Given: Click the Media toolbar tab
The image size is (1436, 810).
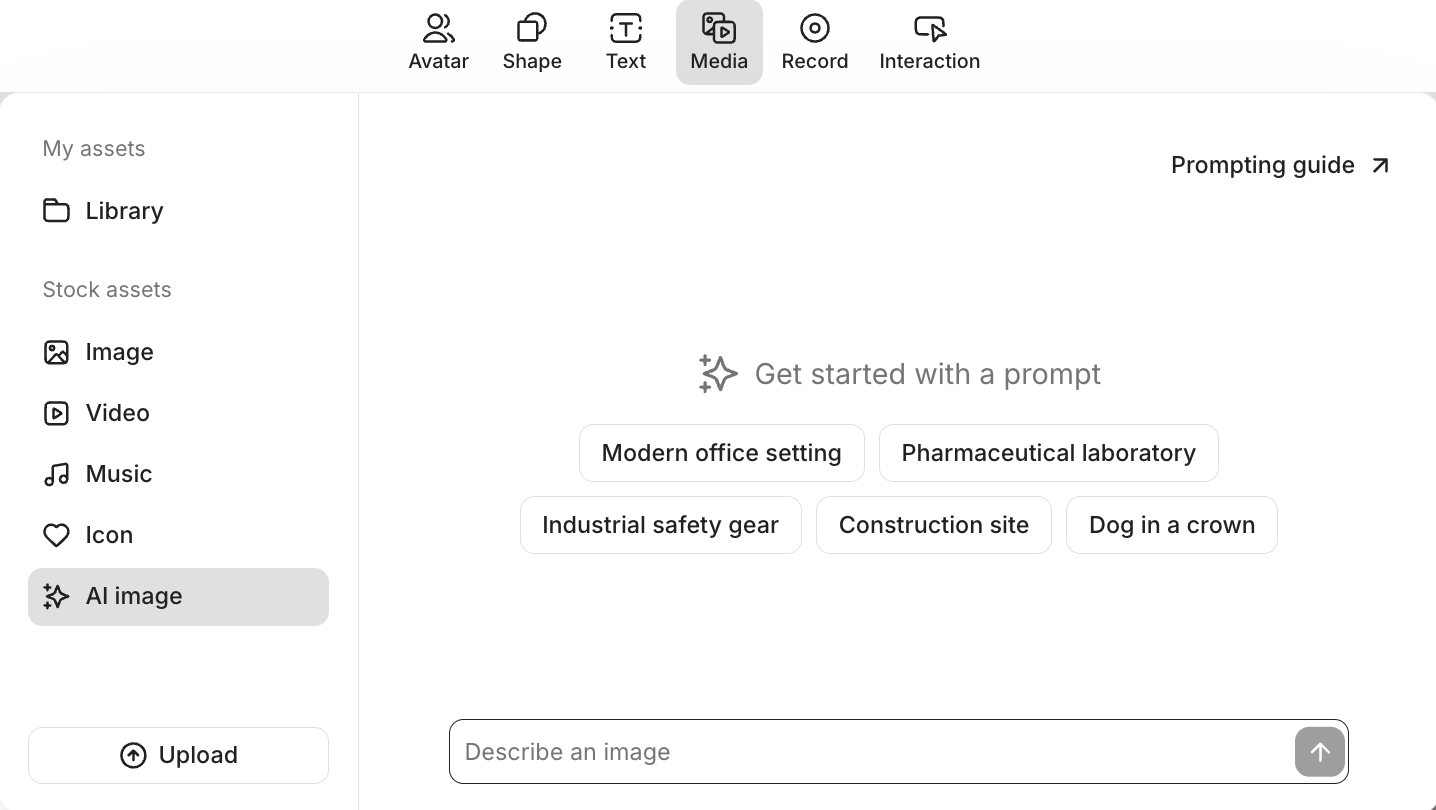Looking at the screenshot, I should pyautogui.click(x=719, y=42).
